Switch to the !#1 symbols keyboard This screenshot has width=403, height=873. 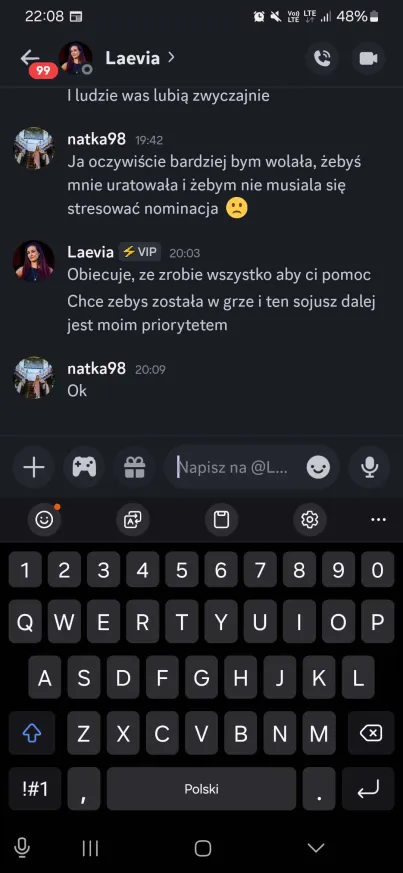pos(35,789)
